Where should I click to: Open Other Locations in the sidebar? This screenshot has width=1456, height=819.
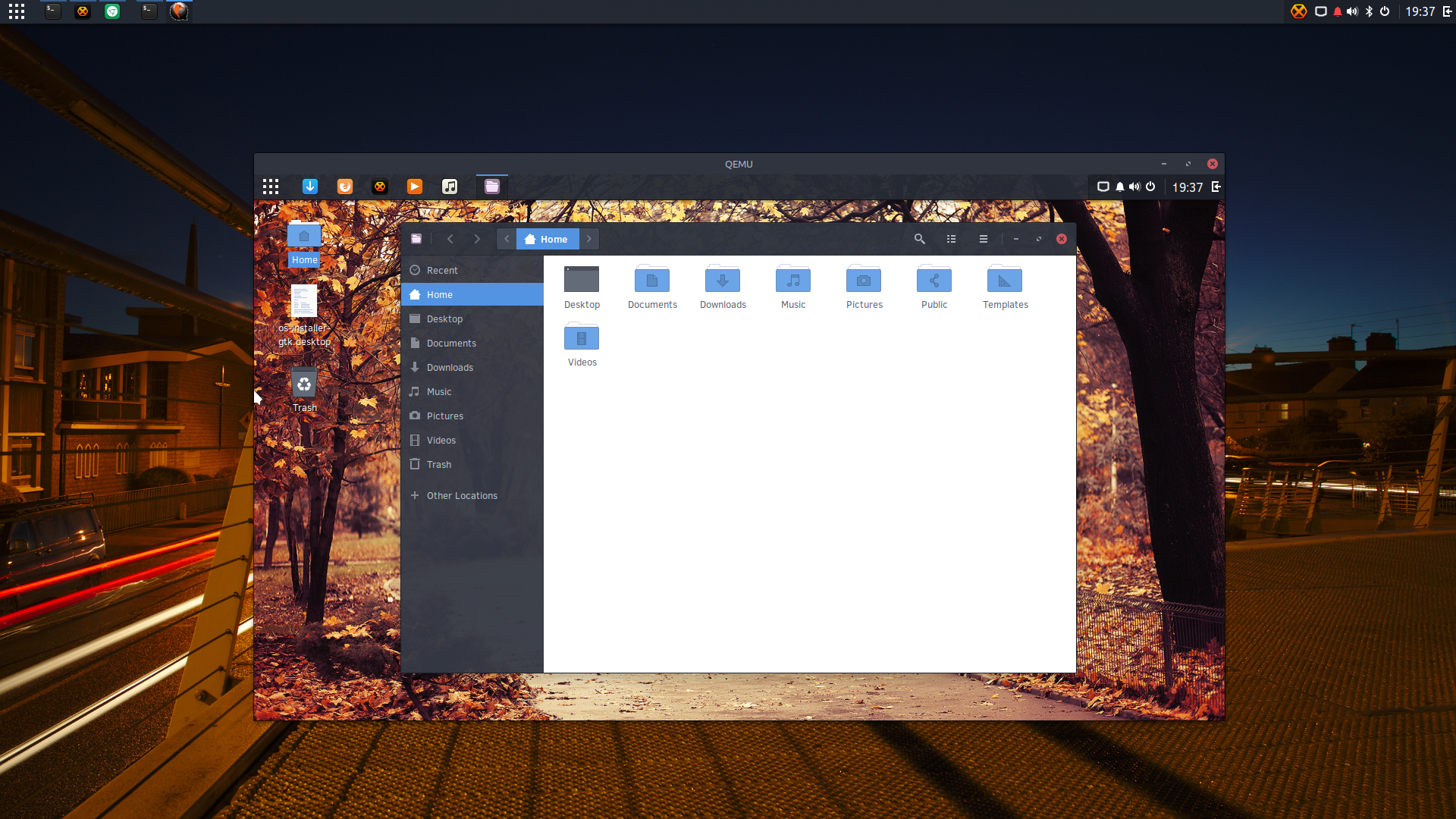[x=472, y=495]
